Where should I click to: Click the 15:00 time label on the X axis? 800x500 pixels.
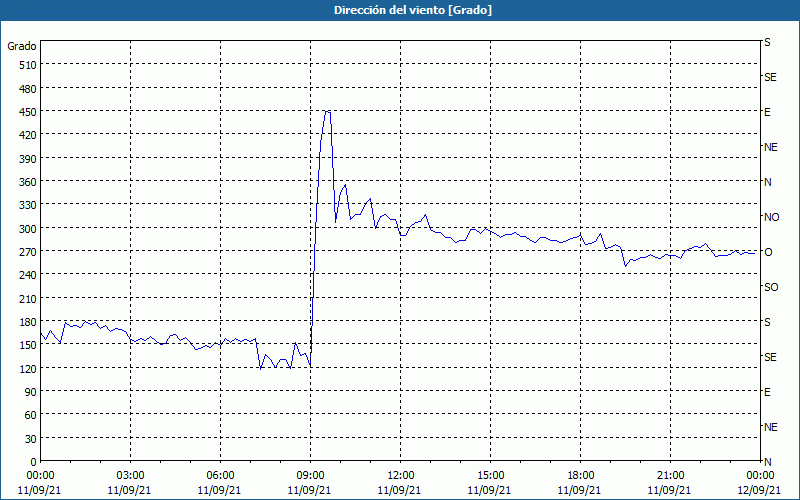click(490, 476)
